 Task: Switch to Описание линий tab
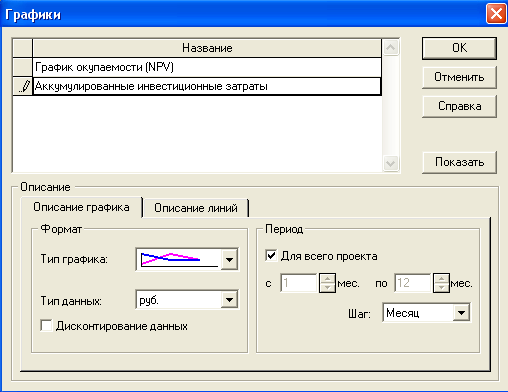[196, 208]
